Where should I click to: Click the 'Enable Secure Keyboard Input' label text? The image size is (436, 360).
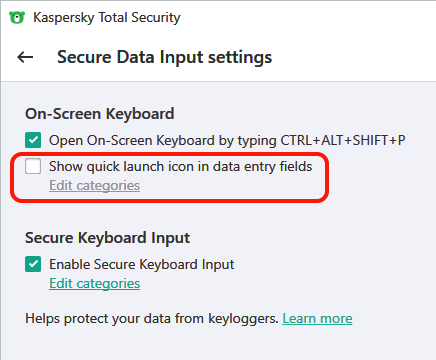coord(142,264)
